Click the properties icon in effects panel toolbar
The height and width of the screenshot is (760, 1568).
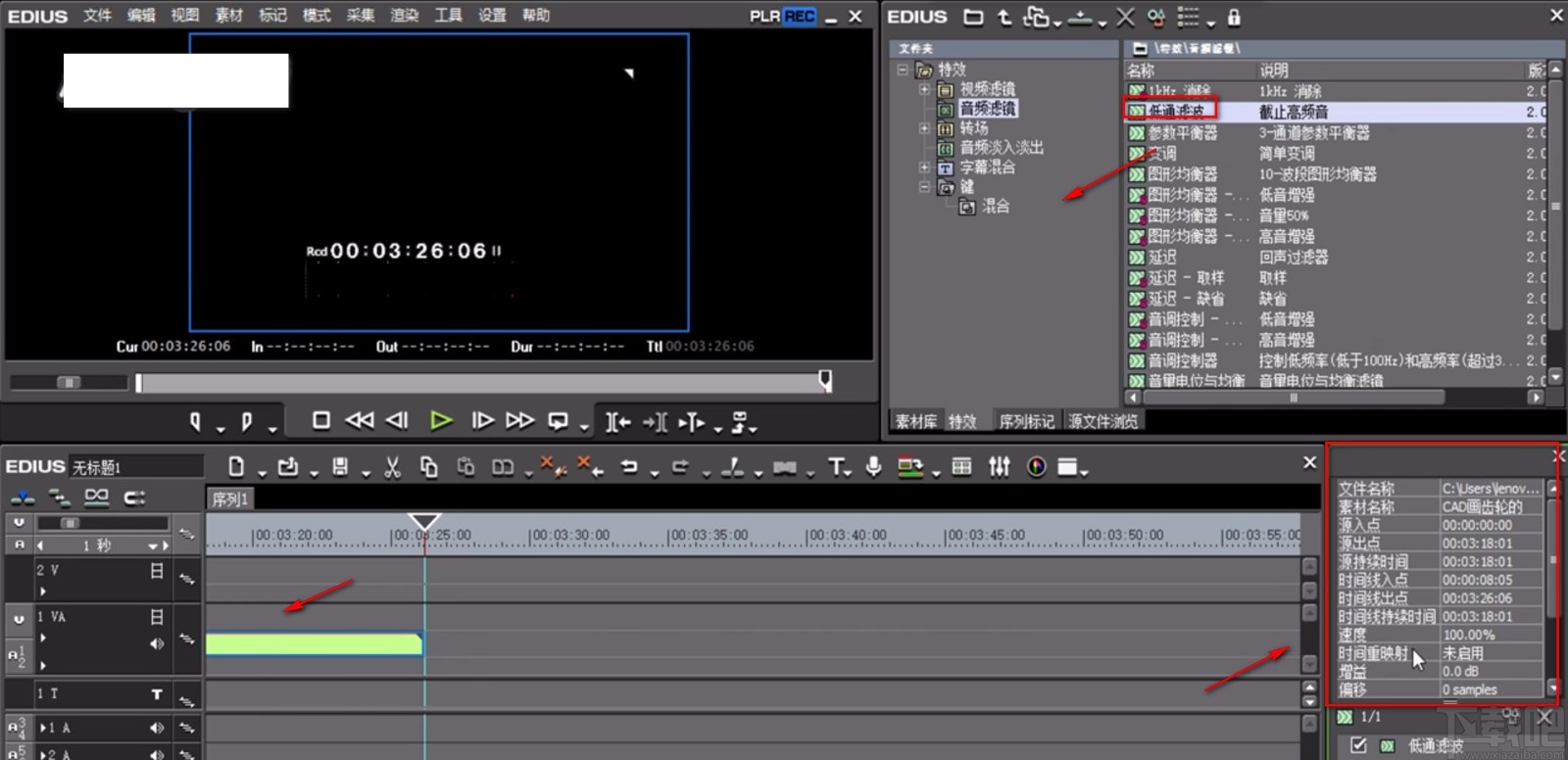(x=1155, y=17)
